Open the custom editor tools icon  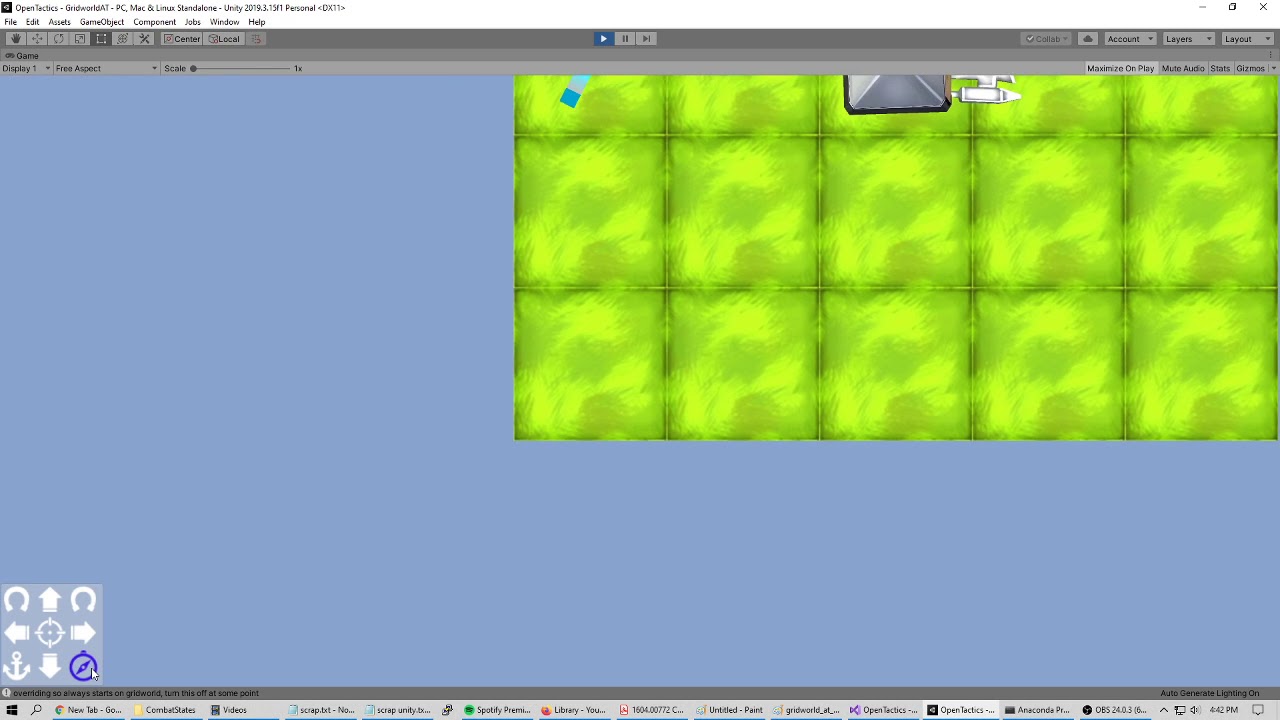143,38
